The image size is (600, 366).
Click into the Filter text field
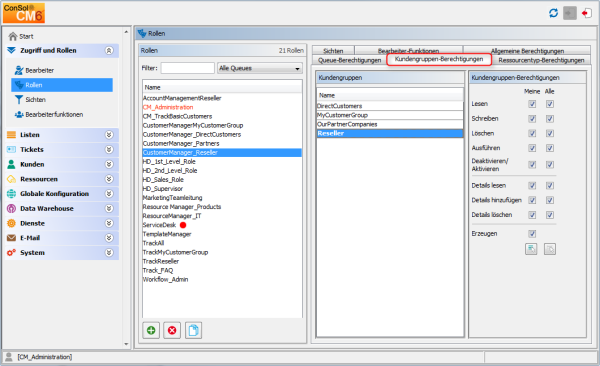pyautogui.click(x=188, y=68)
